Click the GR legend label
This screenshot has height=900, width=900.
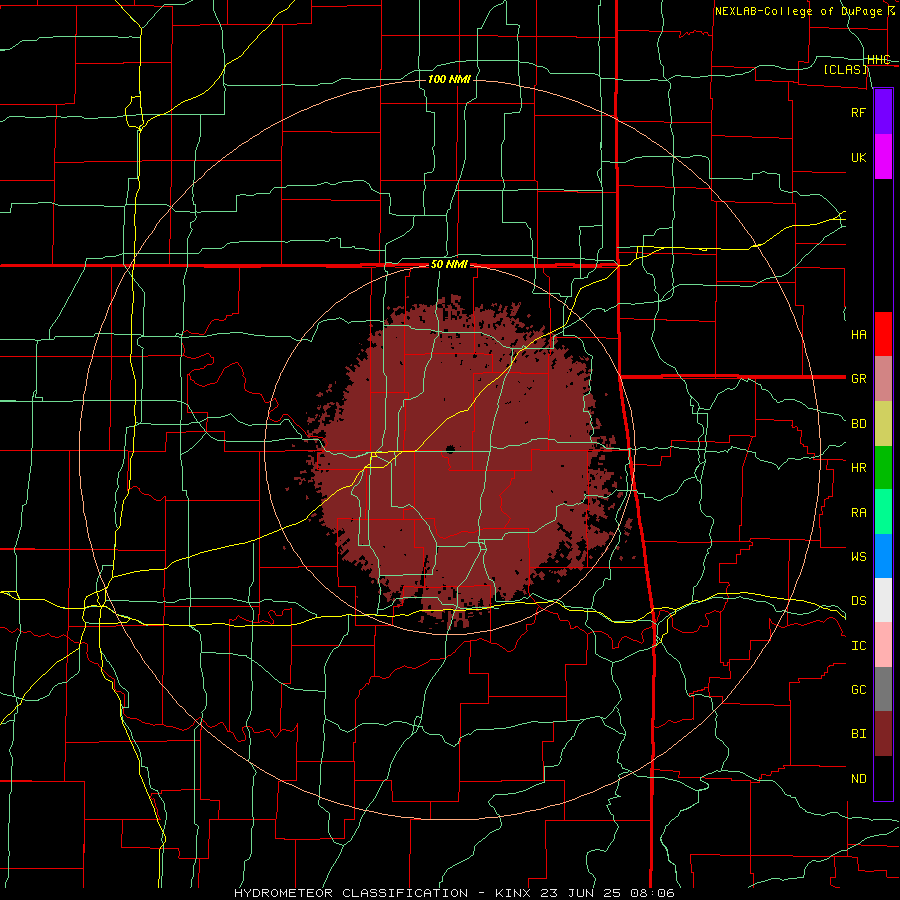point(858,379)
